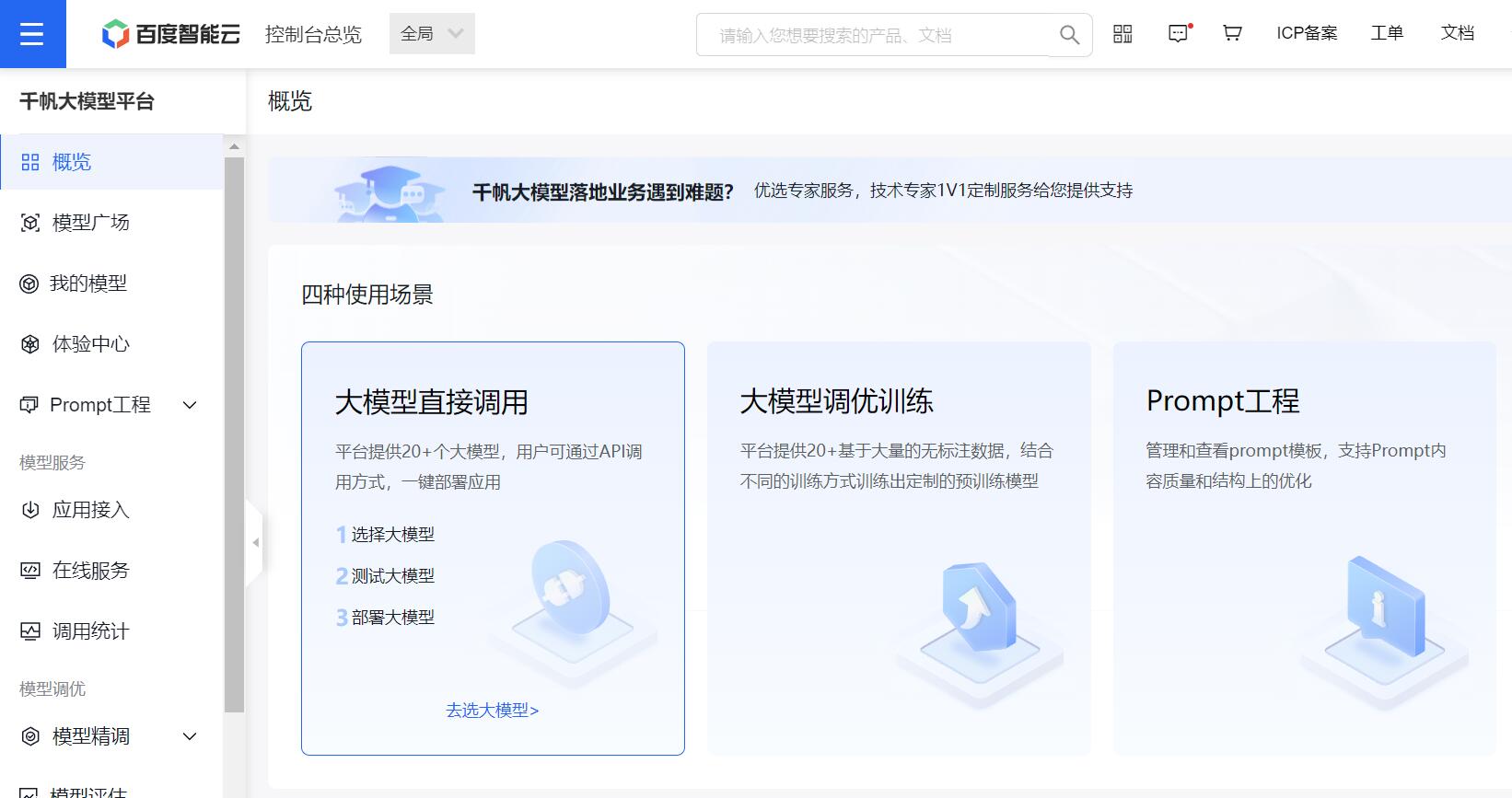This screenshot has height=798, width=1512.
Task: Click the 体验中心 sidebar icon
Action: coord(30,344)
